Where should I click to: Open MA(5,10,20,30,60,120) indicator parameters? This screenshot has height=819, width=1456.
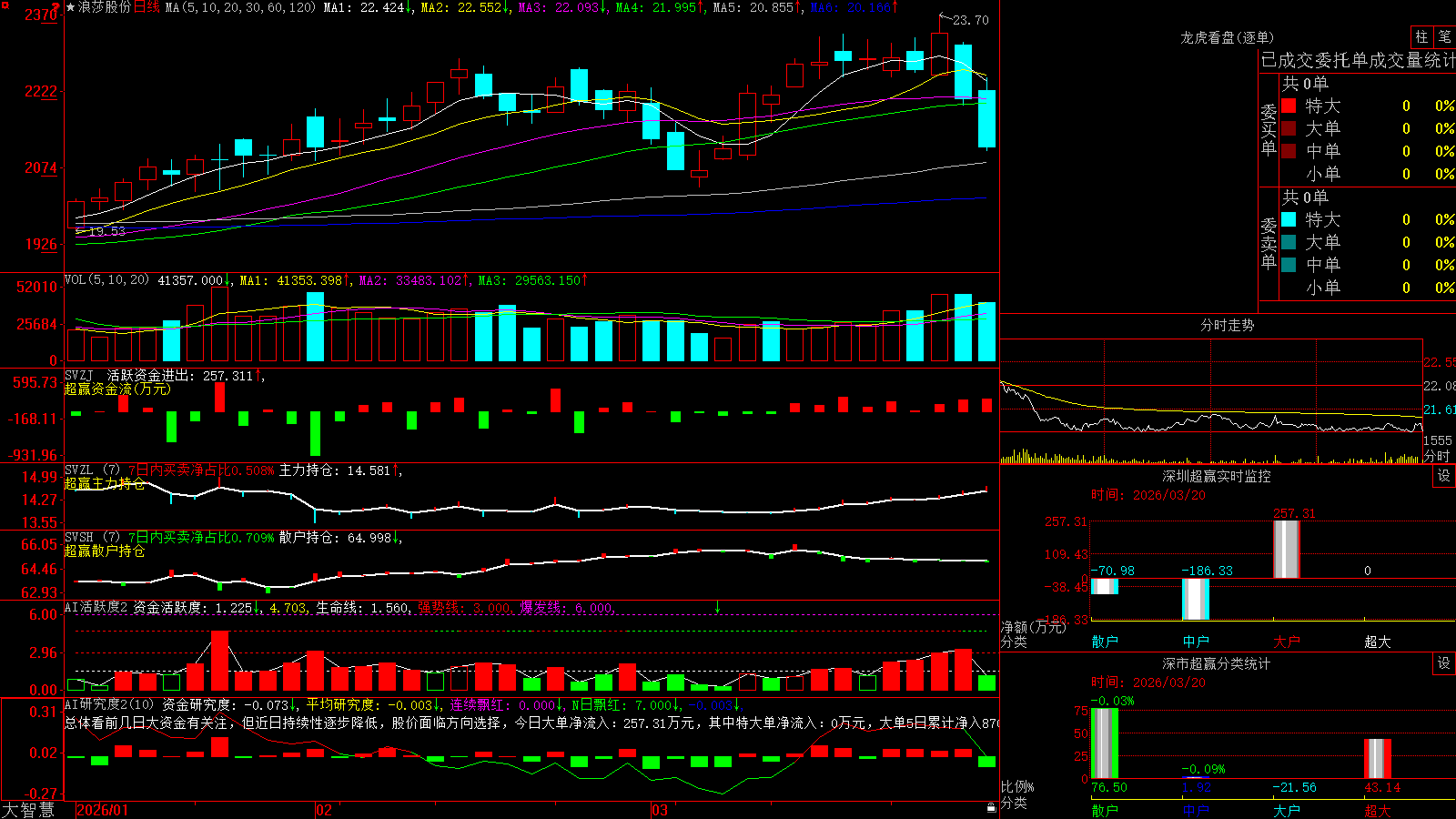240,7
